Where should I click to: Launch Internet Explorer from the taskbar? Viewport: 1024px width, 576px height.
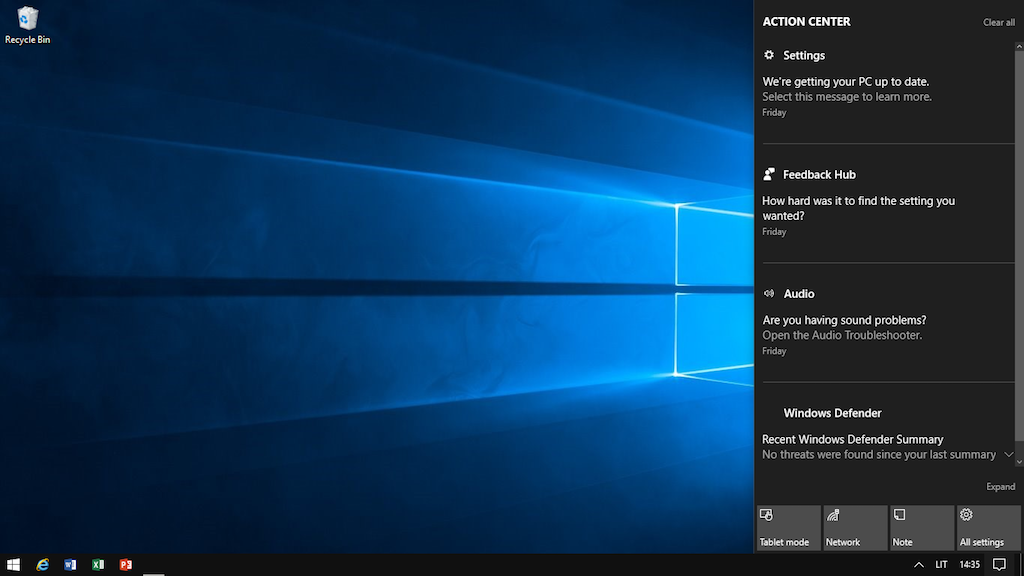(x=42, y=565)
